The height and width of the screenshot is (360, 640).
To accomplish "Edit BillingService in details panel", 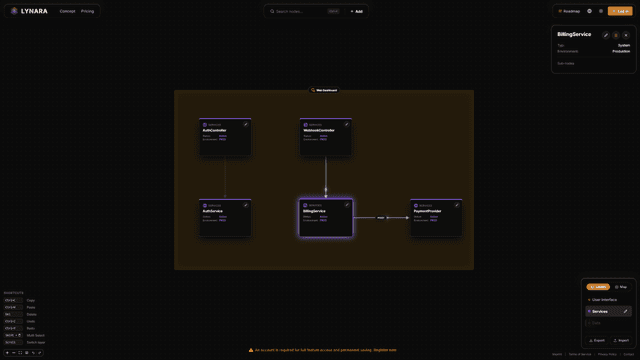I will 606,35.
